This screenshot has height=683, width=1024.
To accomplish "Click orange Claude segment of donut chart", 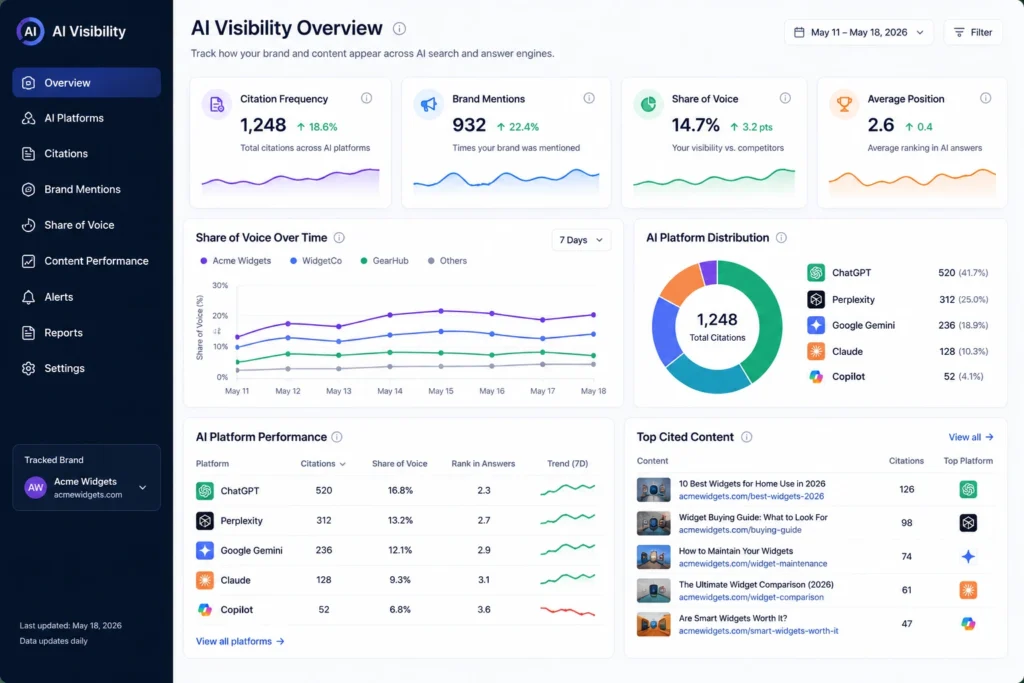I will point(680,283).
